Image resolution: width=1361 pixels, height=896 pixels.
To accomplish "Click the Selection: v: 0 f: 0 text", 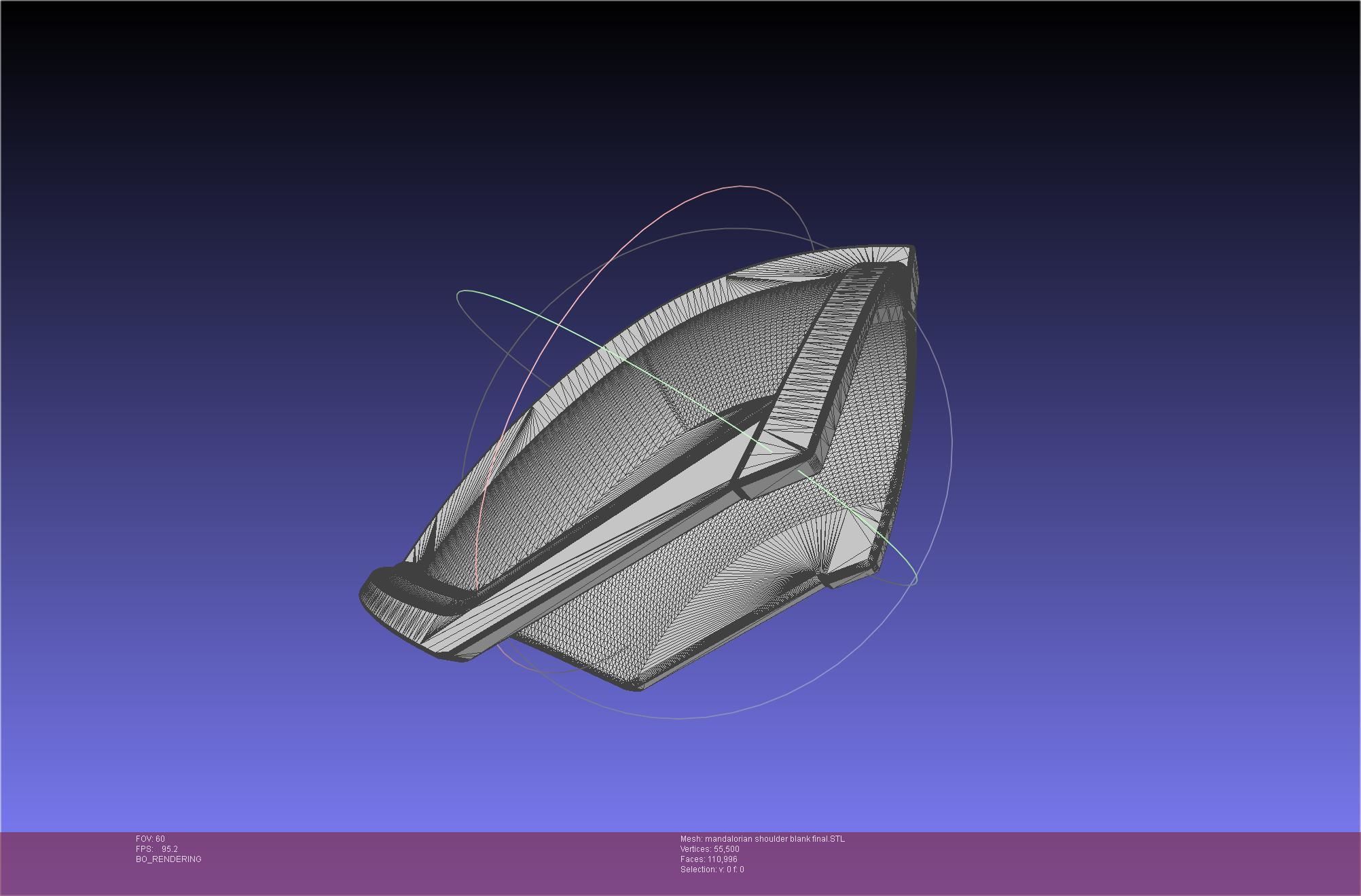I will [712, 870].
